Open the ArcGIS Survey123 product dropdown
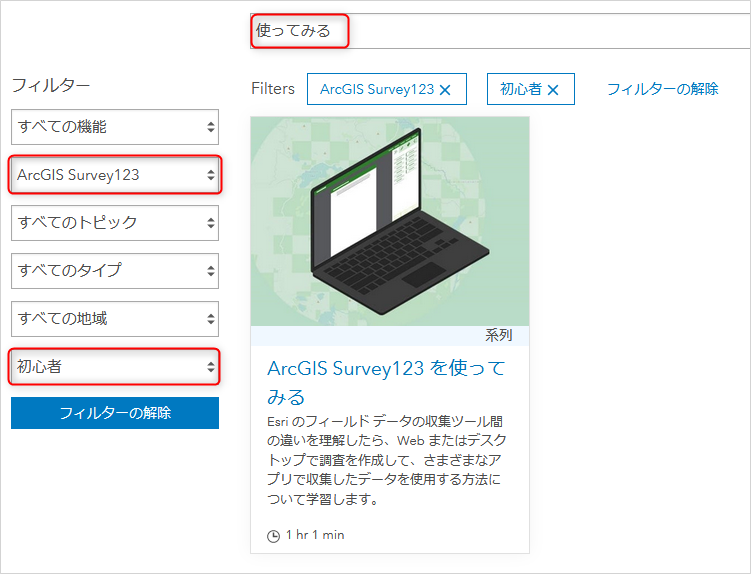The image size is (751, 574). [x=115, y=175]
